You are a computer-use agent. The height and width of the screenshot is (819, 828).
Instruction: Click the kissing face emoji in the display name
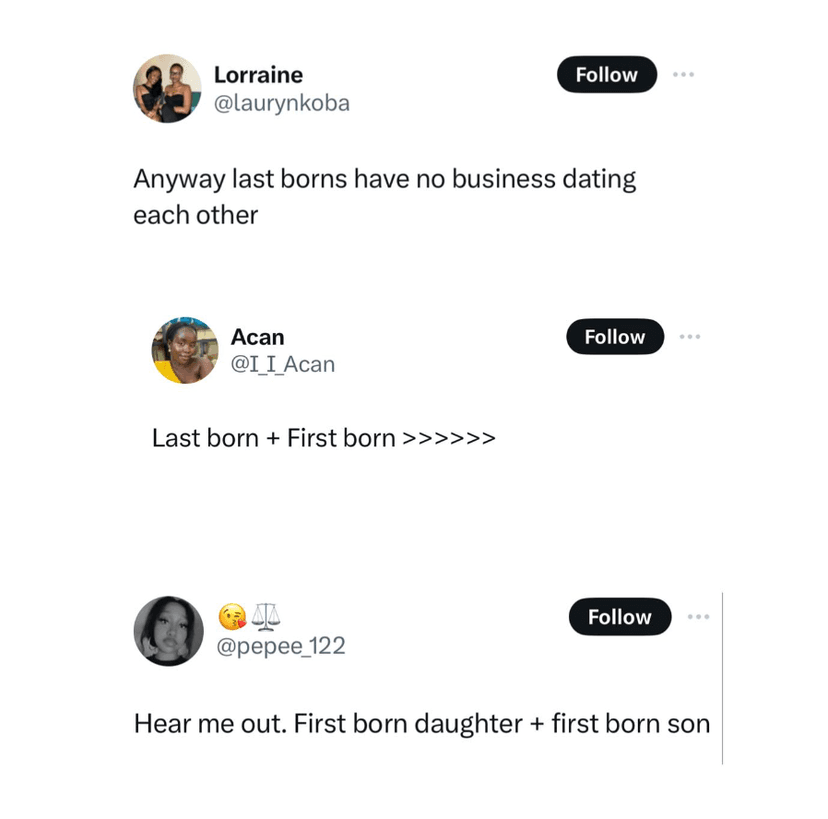(x=231, y=617)
